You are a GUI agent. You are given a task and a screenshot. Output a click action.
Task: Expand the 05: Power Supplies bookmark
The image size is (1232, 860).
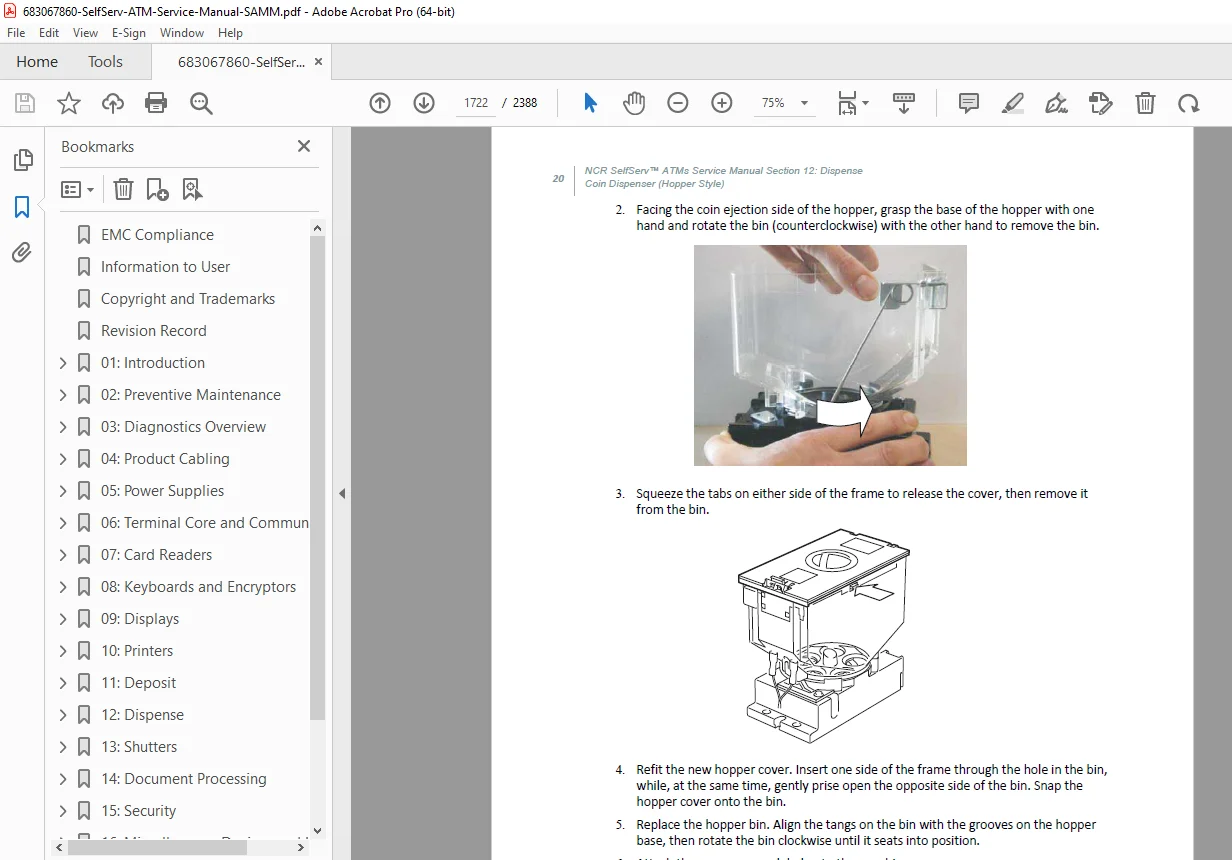pyautogui.click(x=63, y=491)
